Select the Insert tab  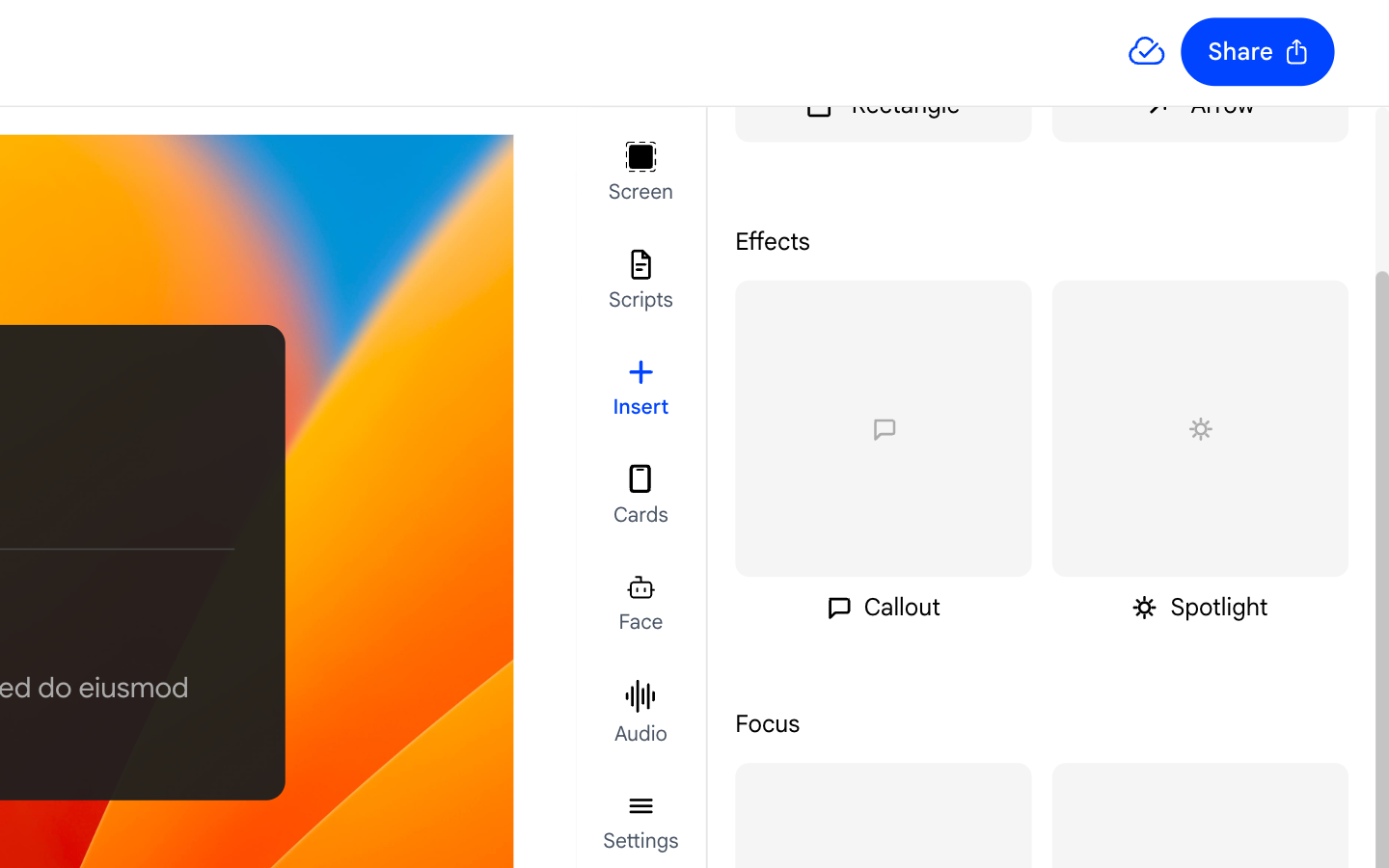point(640,388)
